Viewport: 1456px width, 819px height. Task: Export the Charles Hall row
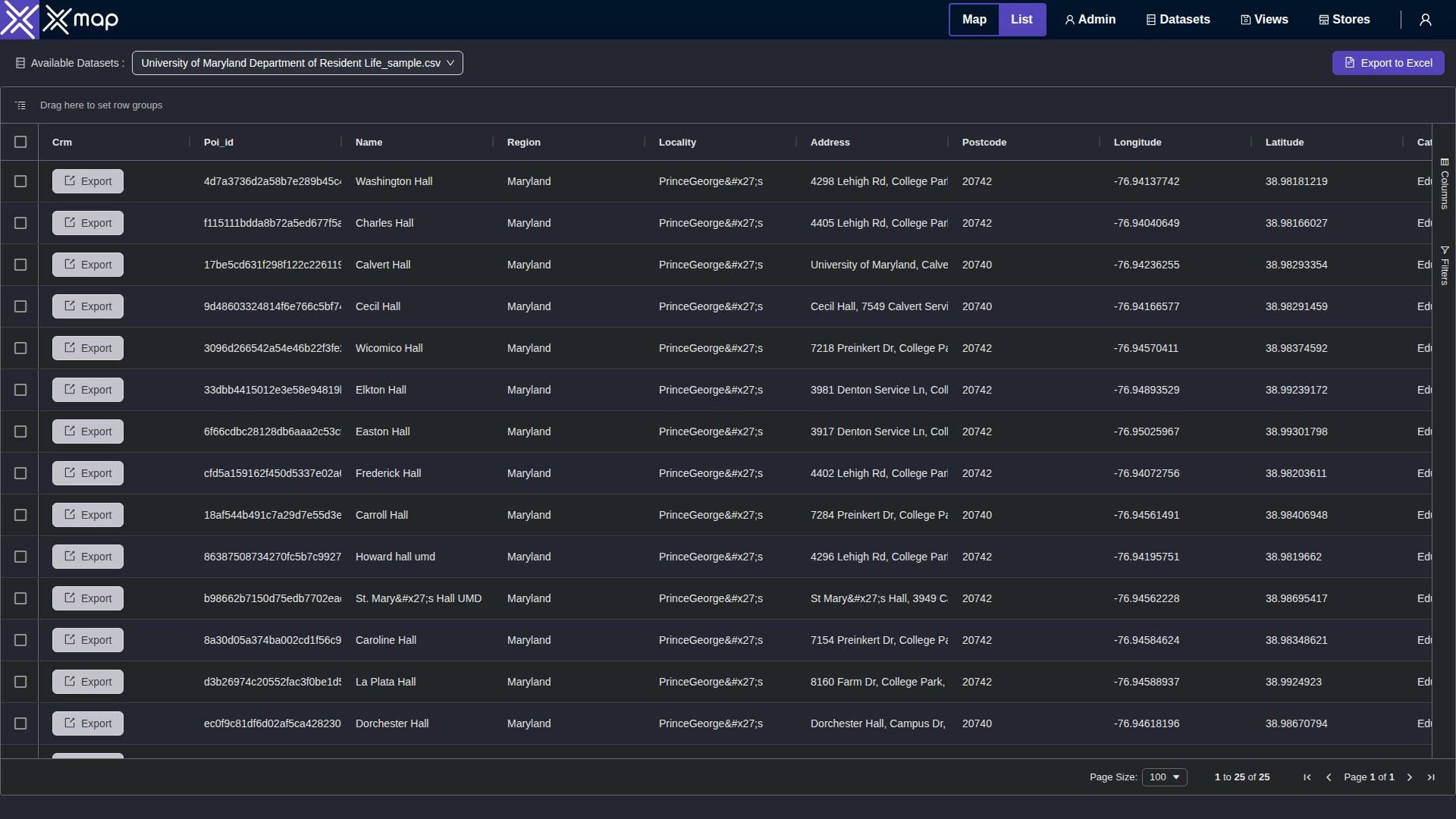click(x=88, y=223)
